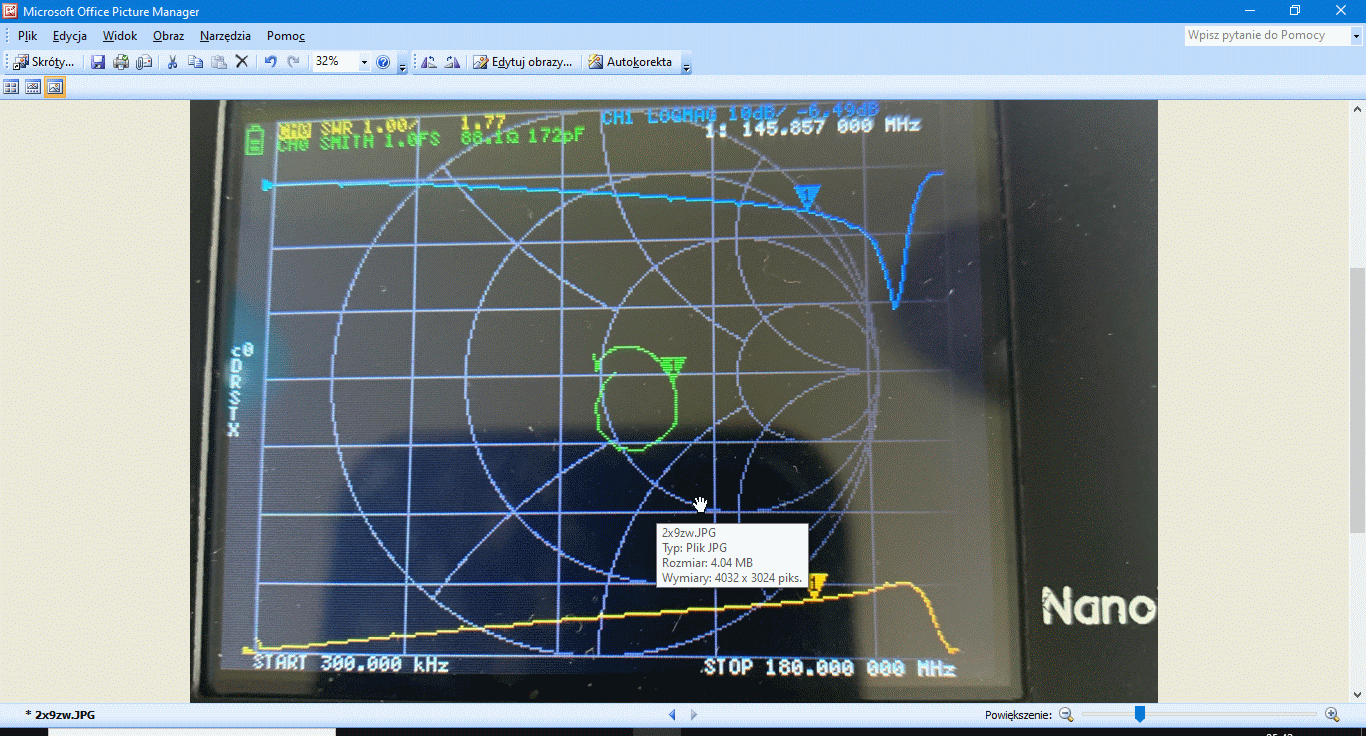Select the Single Picture view button
Viewport: 1366px width, 736px height.
click(x=55, y=87)
